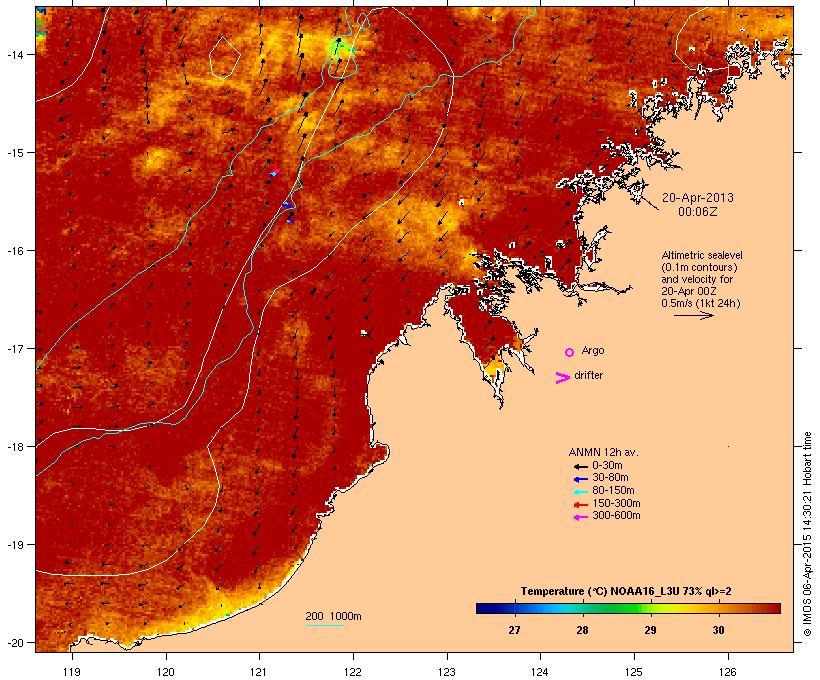Click the Temperature NOAA16_L3U colorbar title
Viewport: 820px width, 680px height.
pos(626,592)
